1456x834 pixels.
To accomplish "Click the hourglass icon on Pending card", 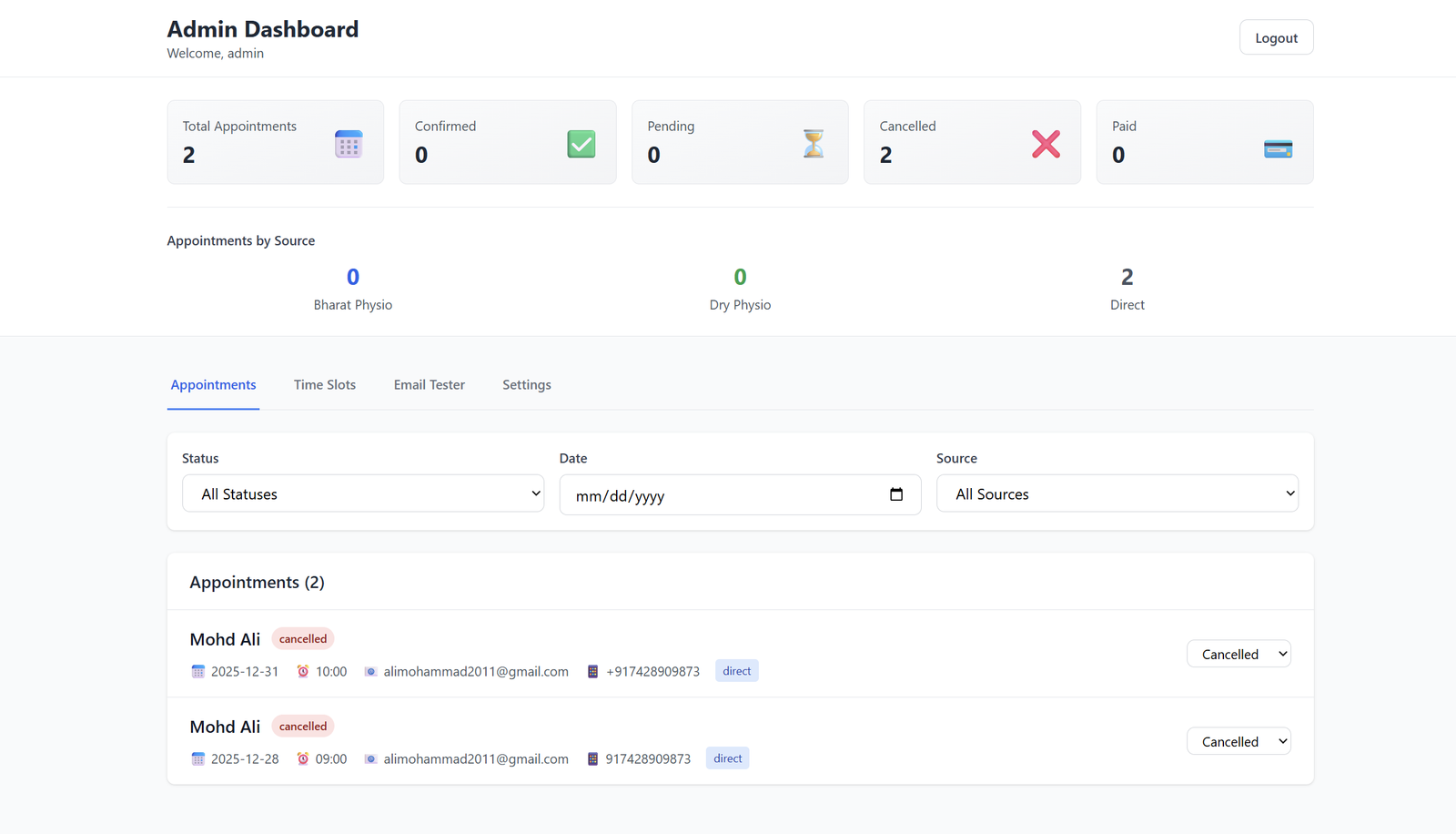I will tap(813, 144).
